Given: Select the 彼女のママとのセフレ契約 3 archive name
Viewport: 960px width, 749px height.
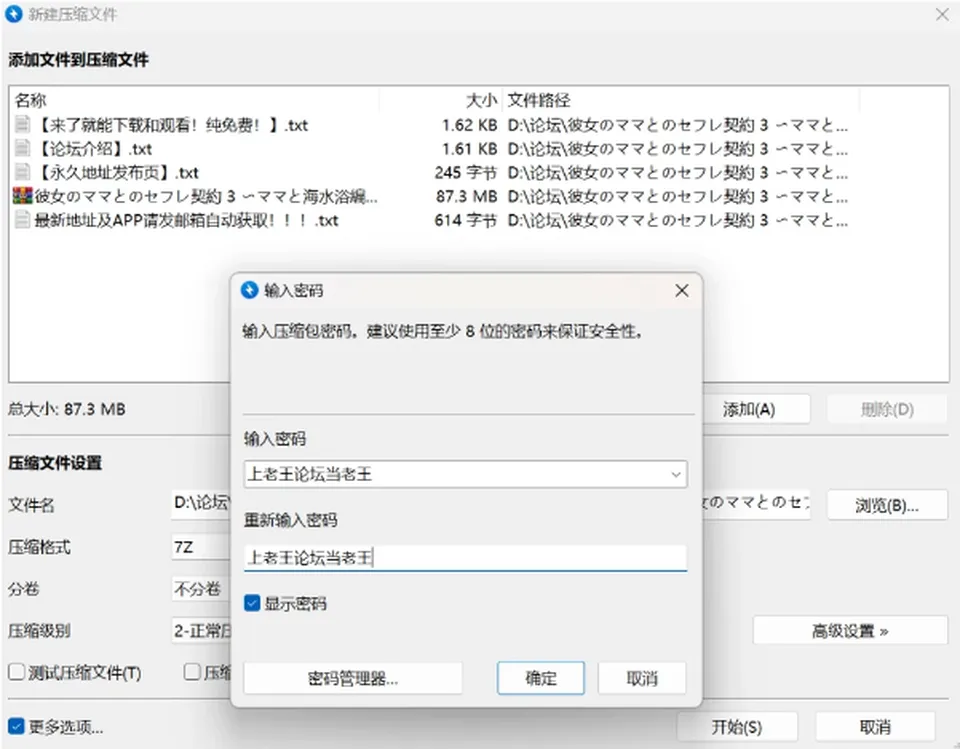Looking at the screenshot, I should tap(206, 197).
